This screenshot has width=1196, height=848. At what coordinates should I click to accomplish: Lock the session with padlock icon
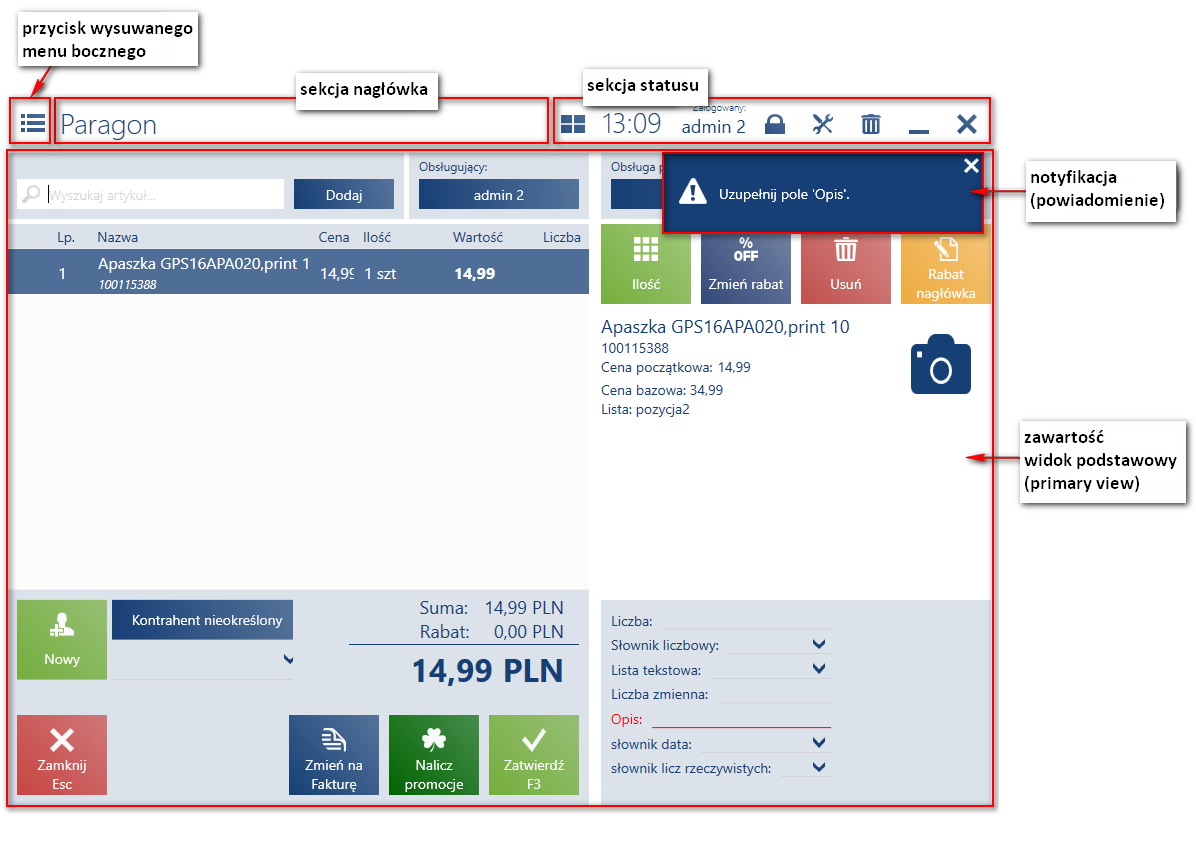pyautogui.click(x=775, y=124)
